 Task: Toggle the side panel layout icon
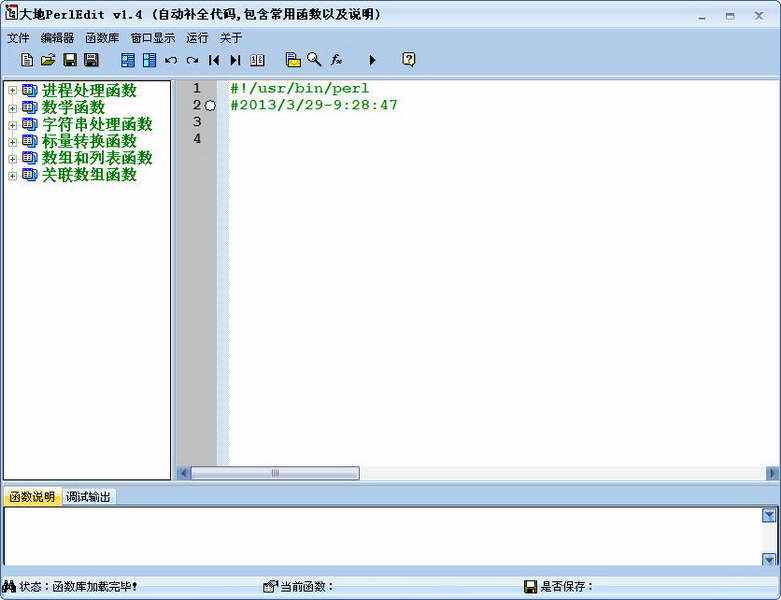tap(149, 60)
